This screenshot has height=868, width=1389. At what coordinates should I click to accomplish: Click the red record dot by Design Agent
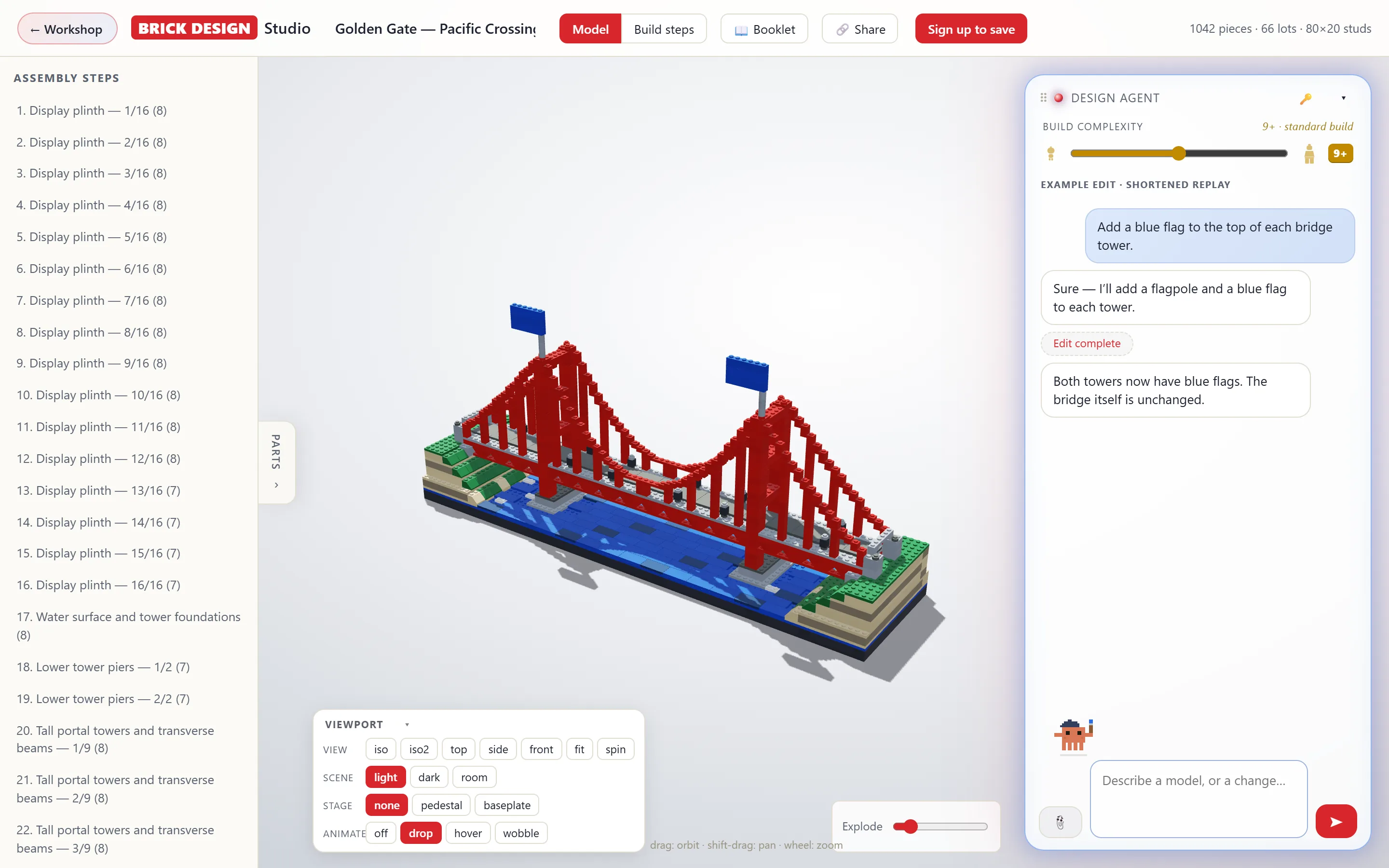pos(1059,97)
